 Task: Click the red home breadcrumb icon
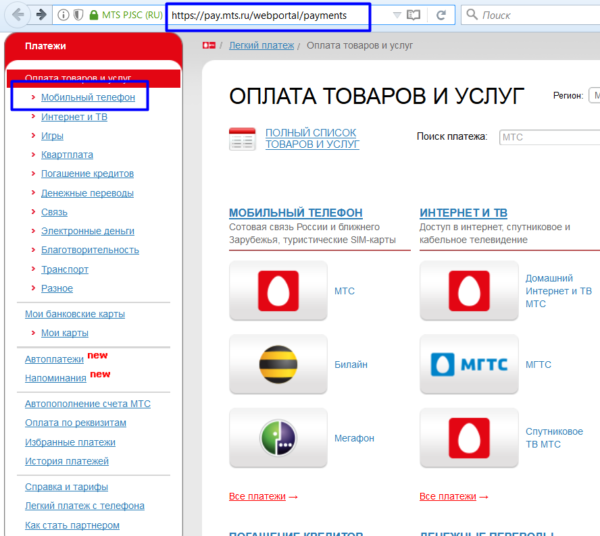[x=209, y=46]
